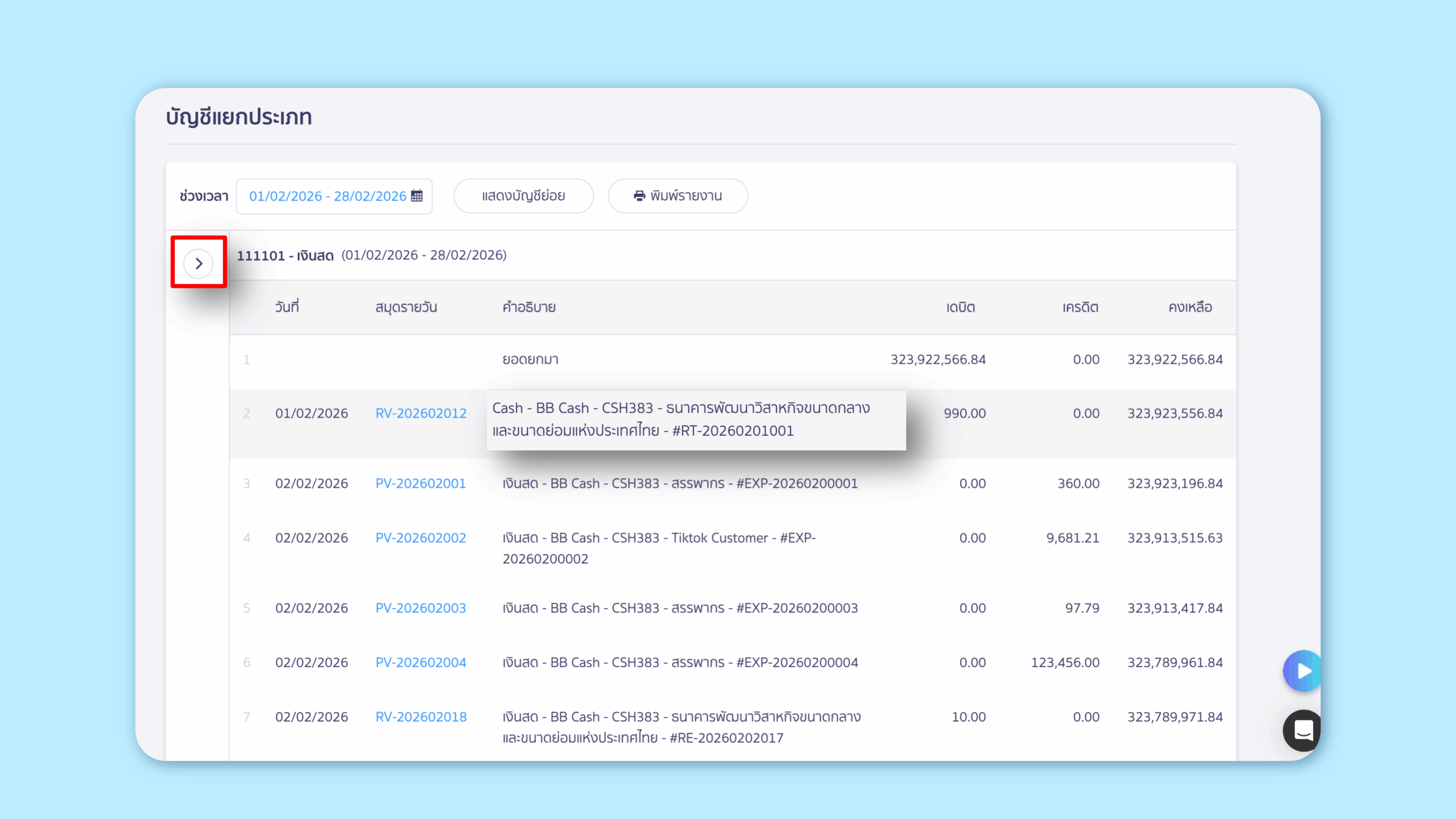The image size is (1456, 819).
Task: Click the blue play video button
Action: point(1302,671)
